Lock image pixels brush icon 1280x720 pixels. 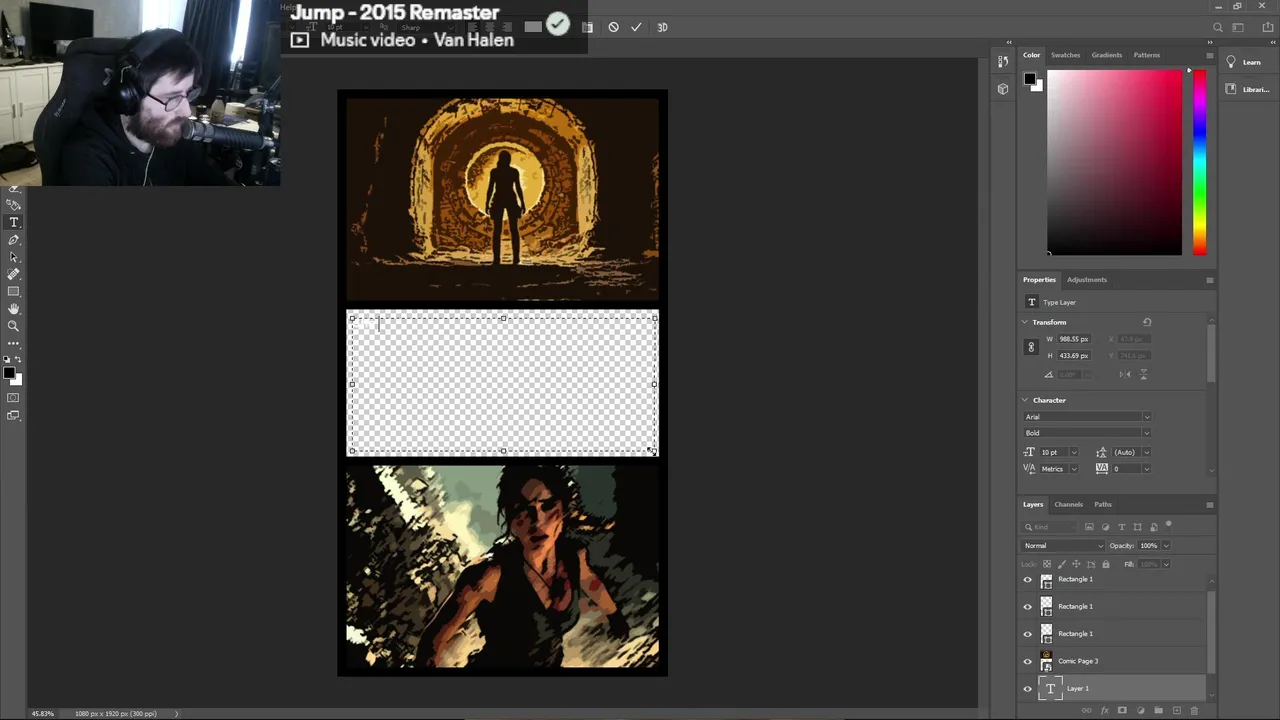pyautogui.click(x=1062, y=564)
